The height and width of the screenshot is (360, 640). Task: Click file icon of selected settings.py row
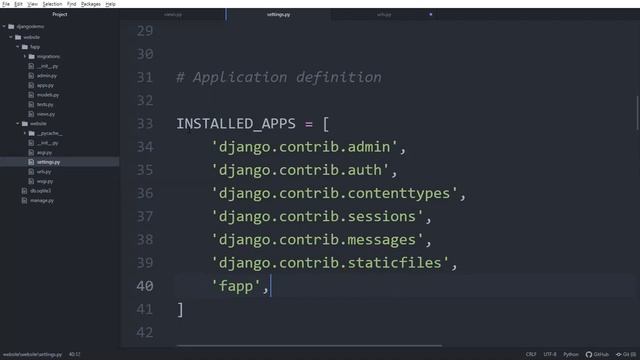(31, 162)
